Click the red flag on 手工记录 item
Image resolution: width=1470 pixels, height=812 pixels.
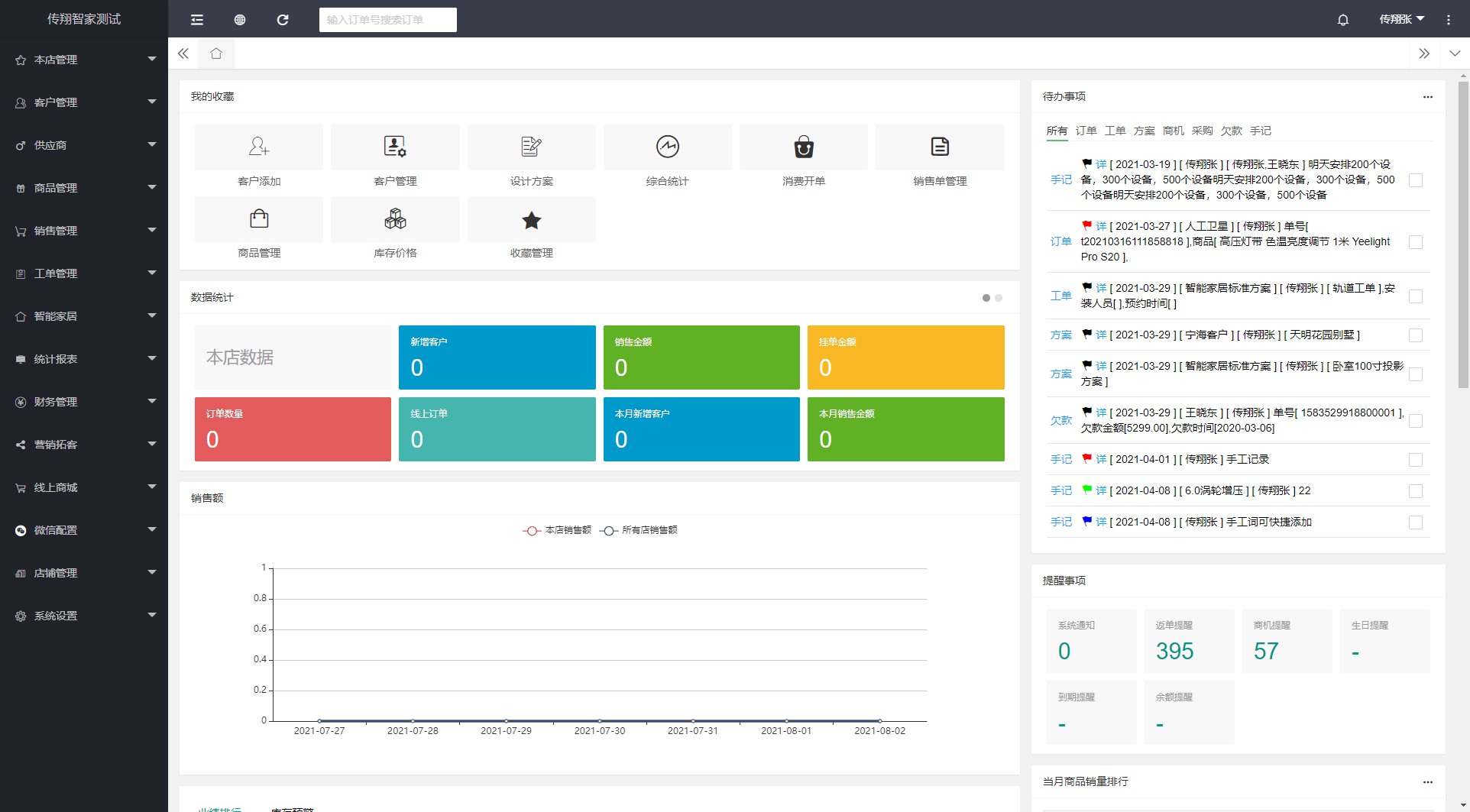click(1087, 459)
